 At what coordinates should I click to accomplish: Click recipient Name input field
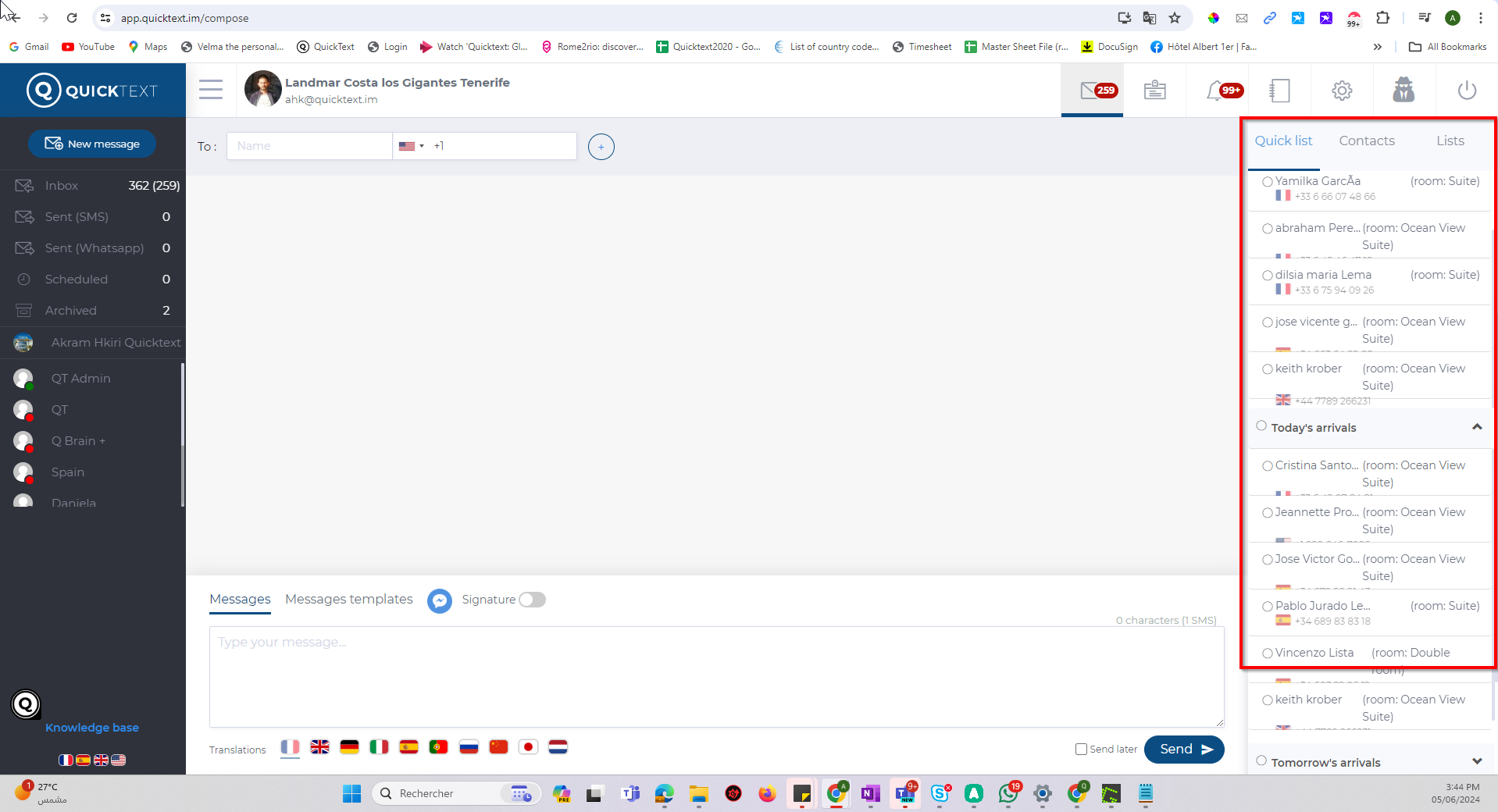click(309, 146)
